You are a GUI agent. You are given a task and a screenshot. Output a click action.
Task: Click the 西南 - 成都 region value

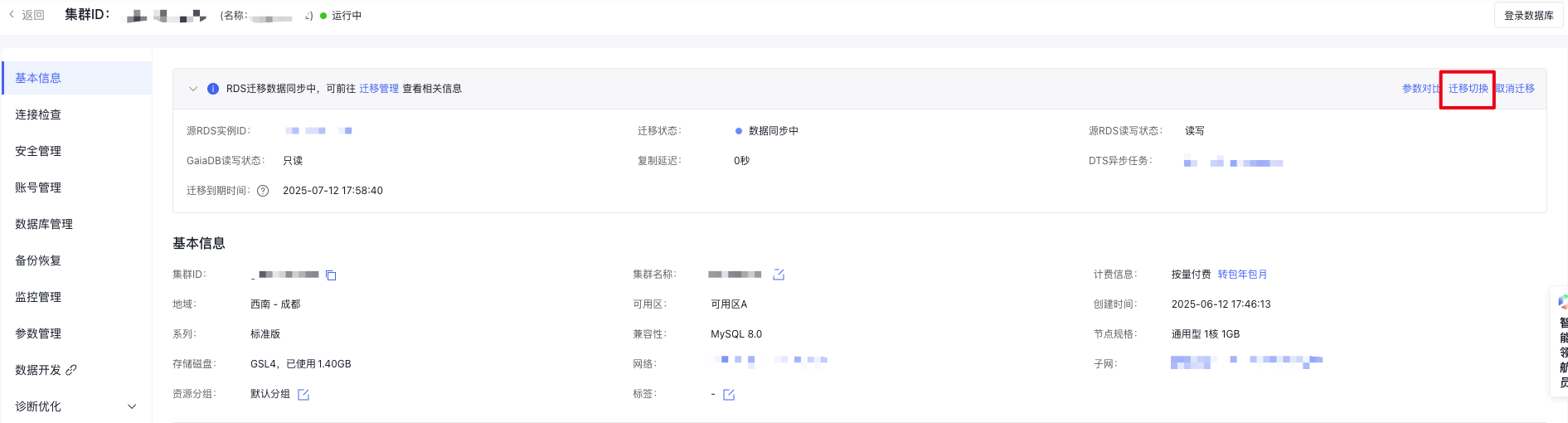click(275, 304)
